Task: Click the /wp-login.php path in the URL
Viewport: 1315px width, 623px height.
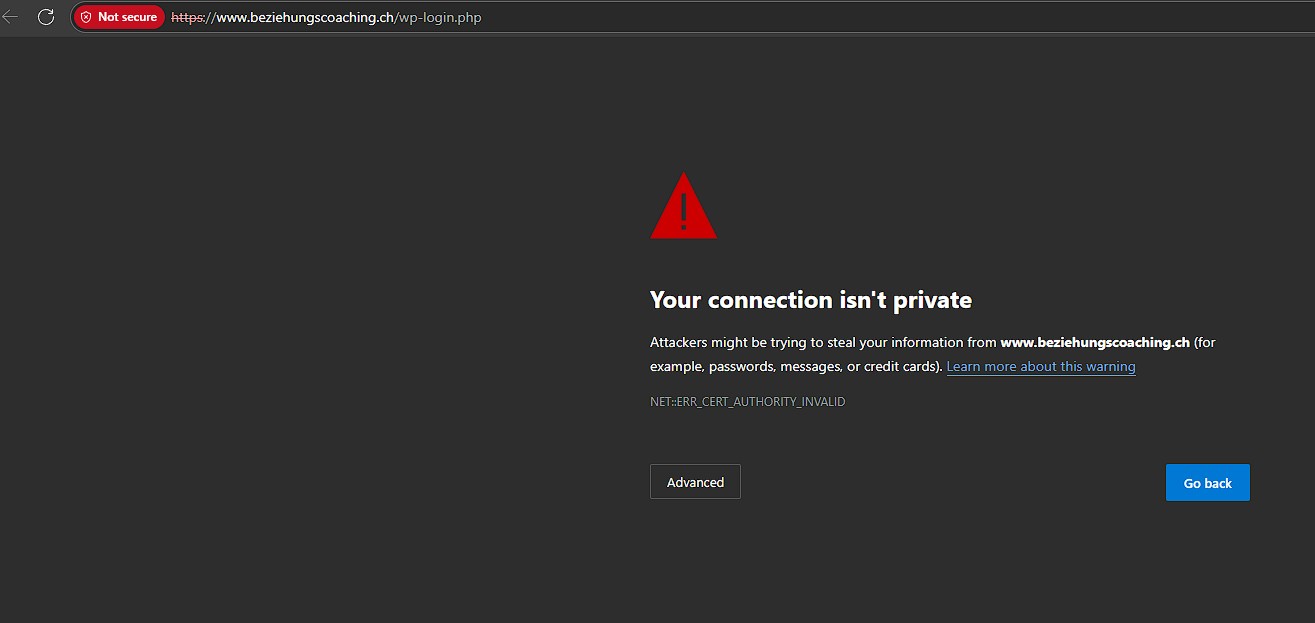Action: 439,17
